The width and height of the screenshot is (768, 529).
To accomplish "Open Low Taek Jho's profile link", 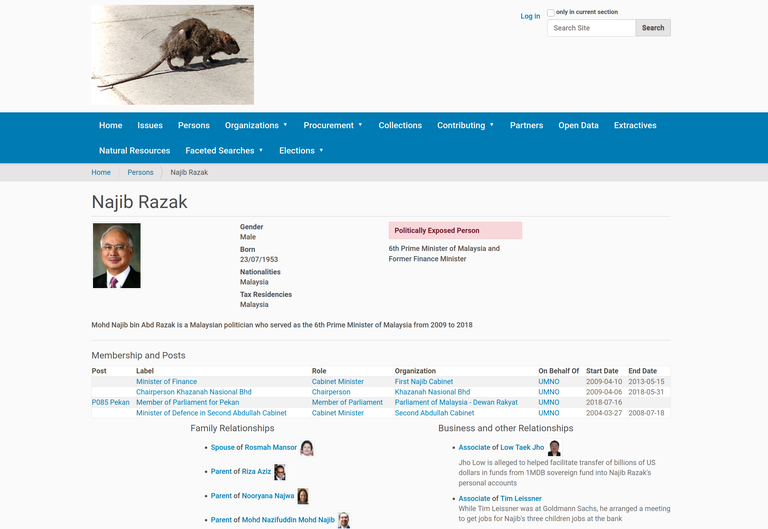I will 522,448.
